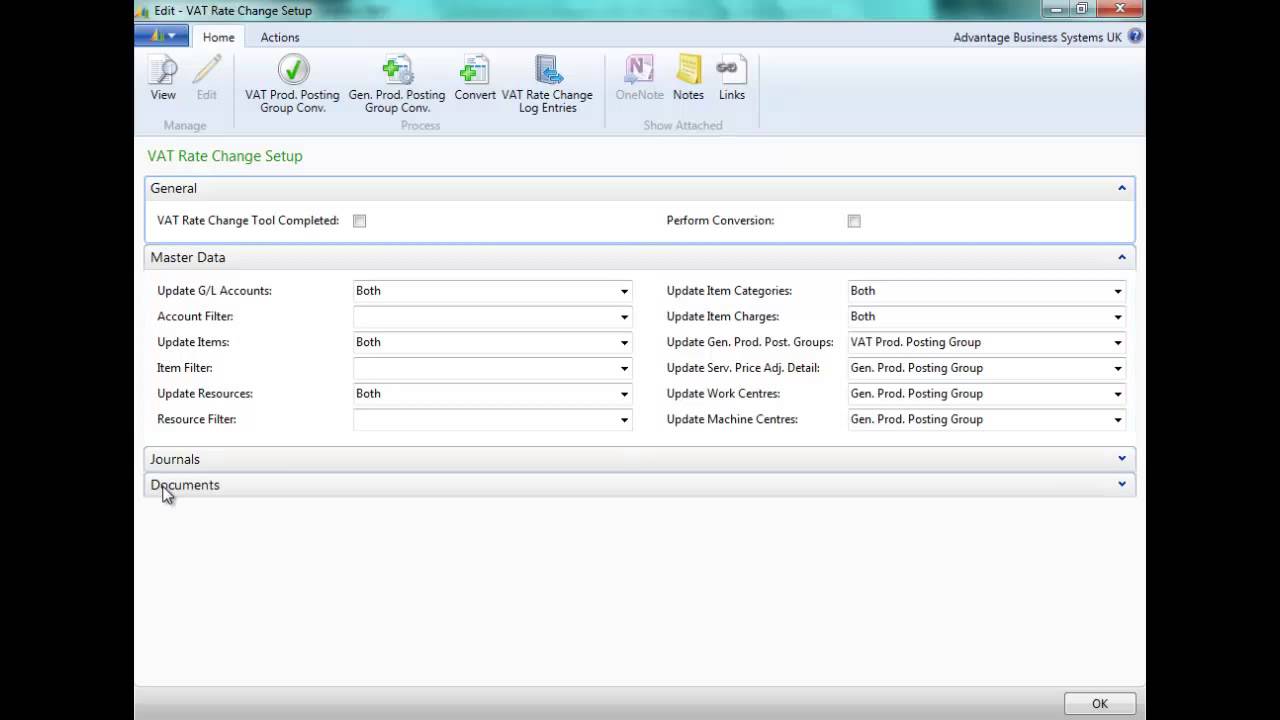Open the Resource Filter dropdown
Viewport: 1280px width, 720px height.
click(x=624, y=420)
